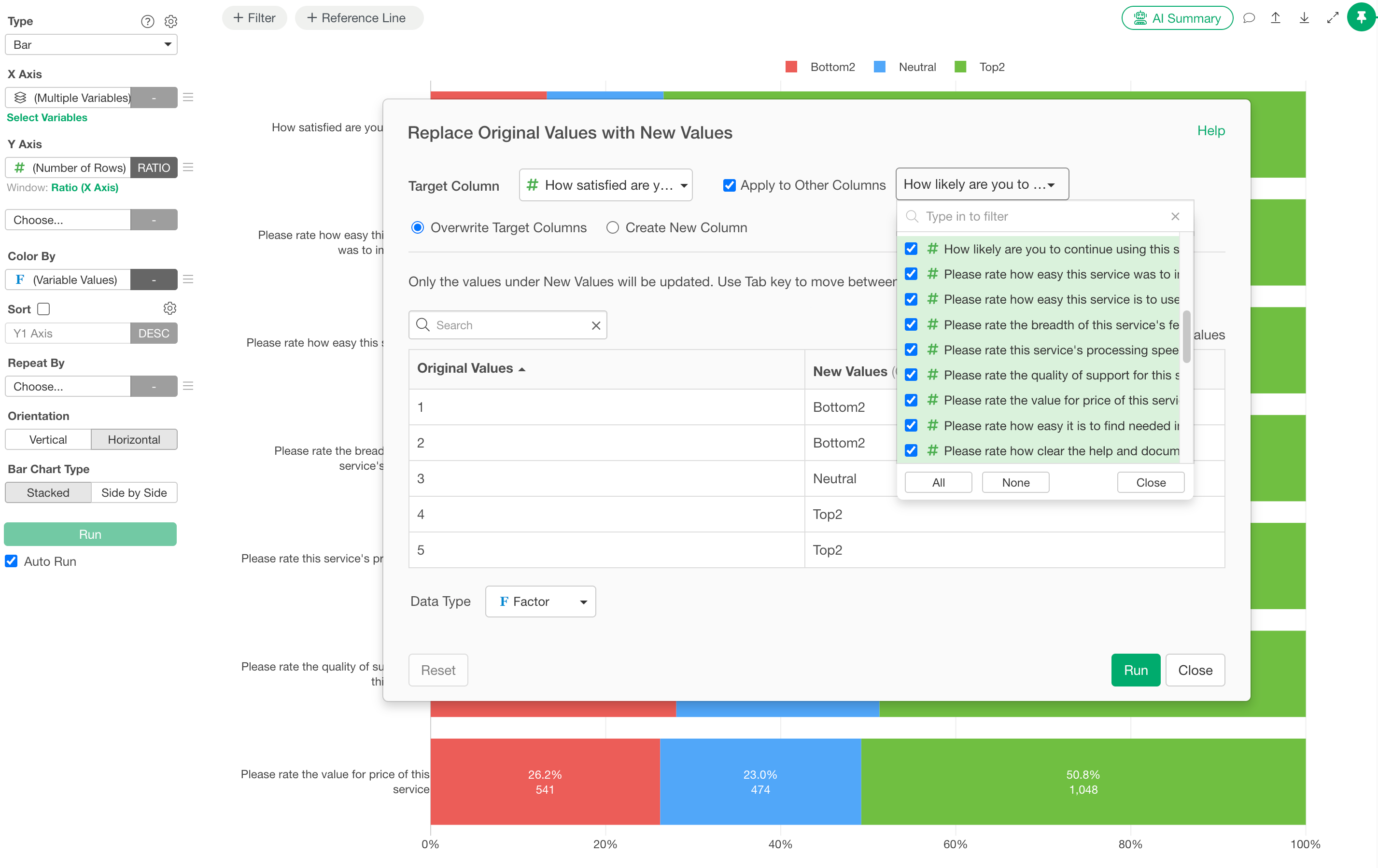Expand chart to full screen
Viewport: 1378px width, 868px height.
1333,18
